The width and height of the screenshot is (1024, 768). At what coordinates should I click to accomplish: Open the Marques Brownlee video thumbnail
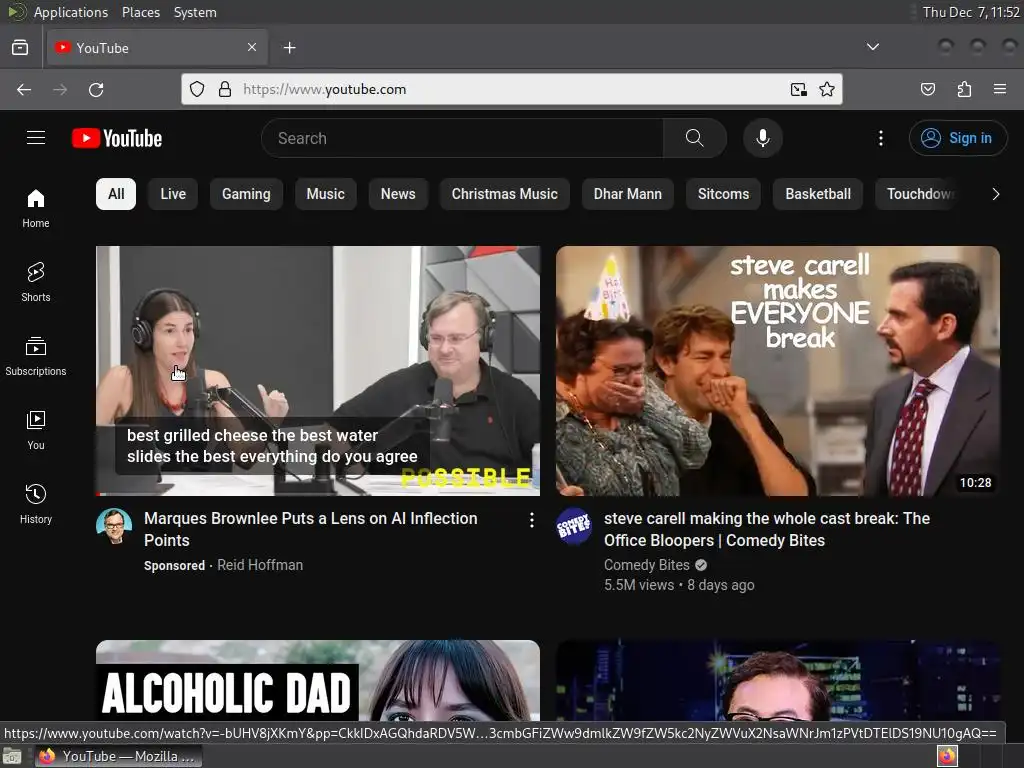(318, 370)
